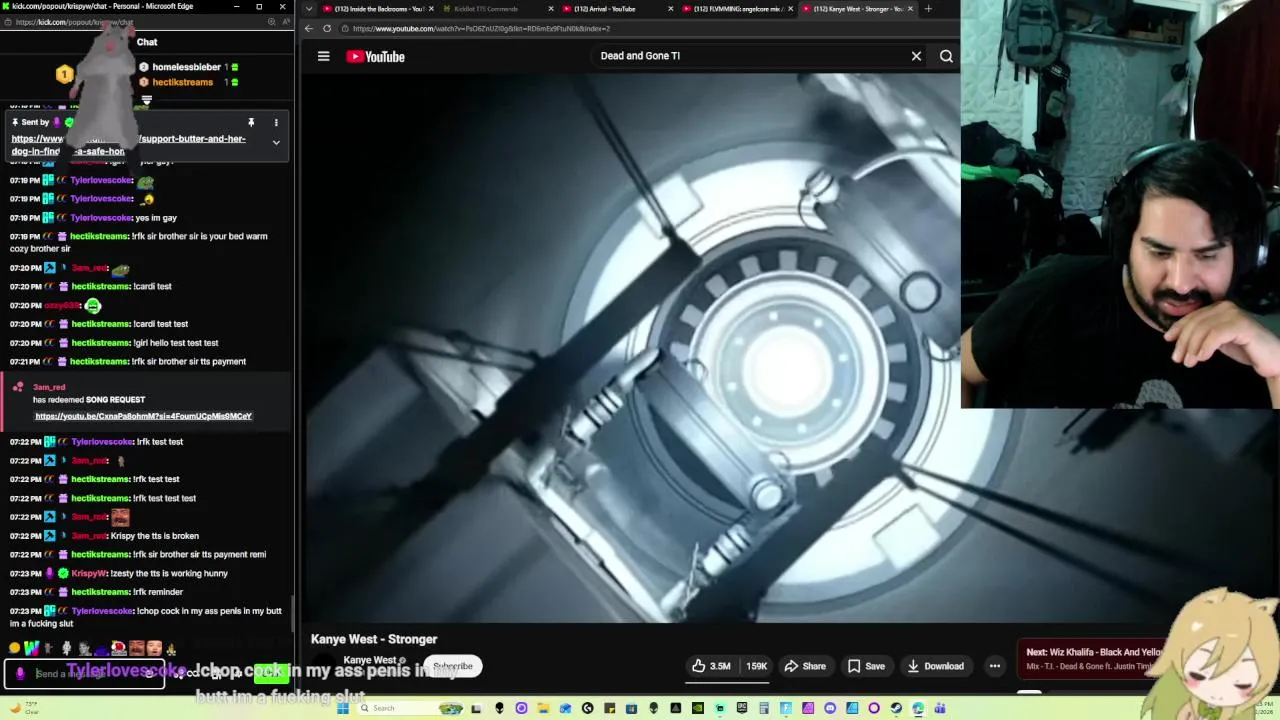Reload the YouTube page
The height and width of the screenshot is (720, 1280).
(x=327, y=28)
